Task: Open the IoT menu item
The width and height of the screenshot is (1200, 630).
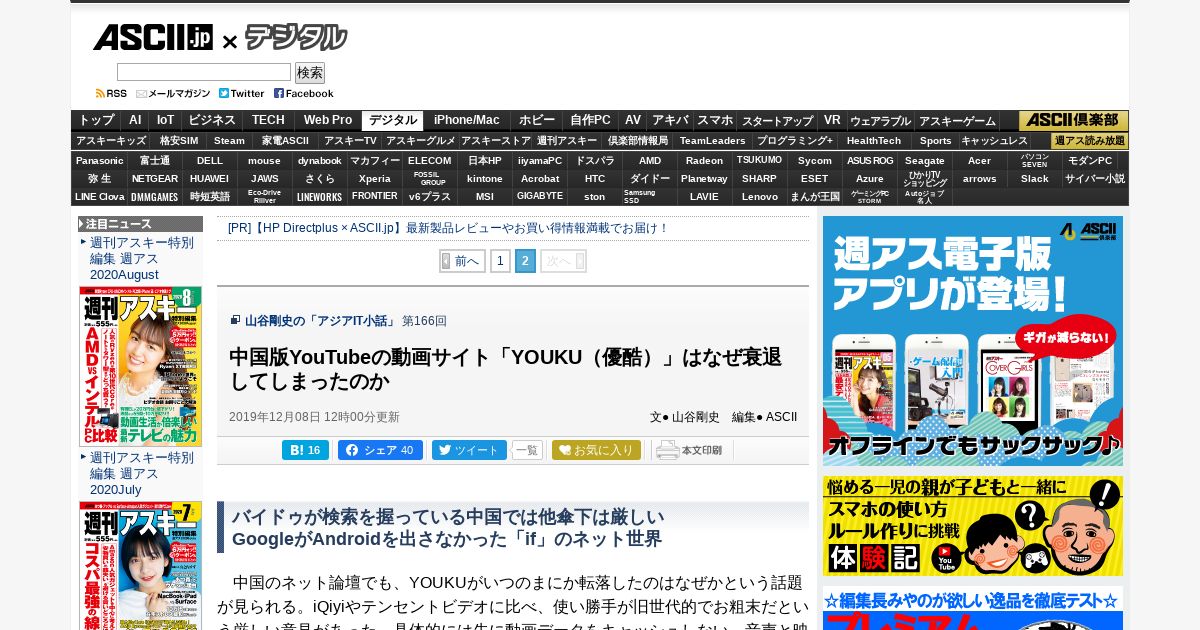Action: [165, 120]
